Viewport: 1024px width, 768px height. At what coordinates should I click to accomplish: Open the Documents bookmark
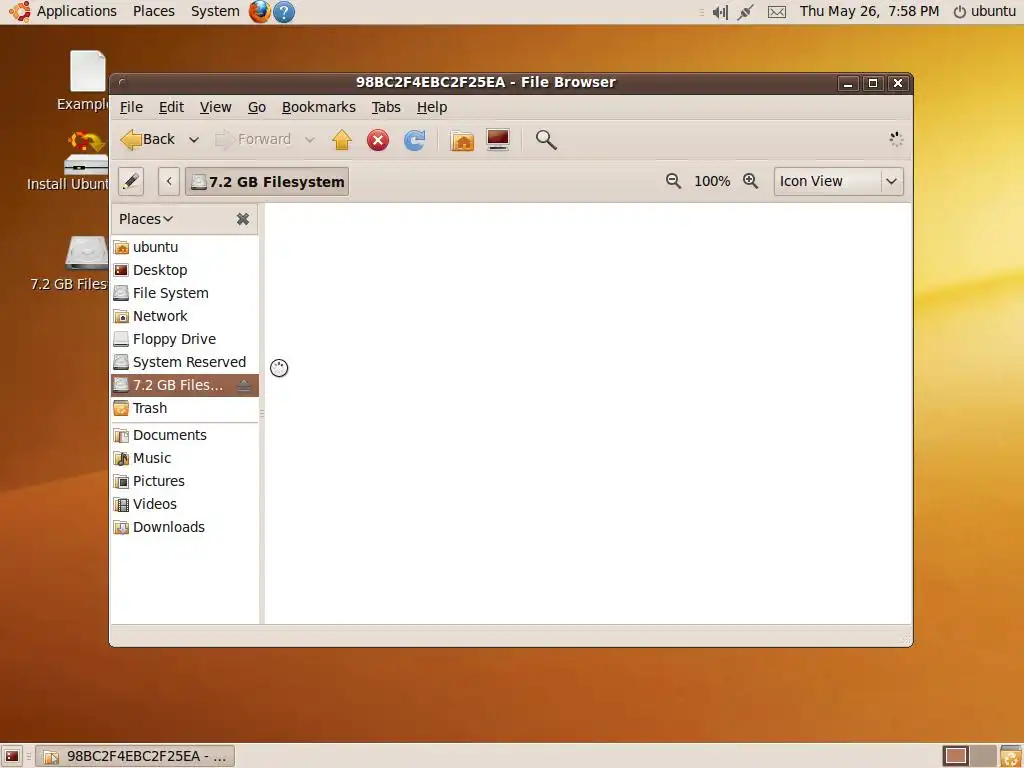pyautogui.click(x=185, y=435)
